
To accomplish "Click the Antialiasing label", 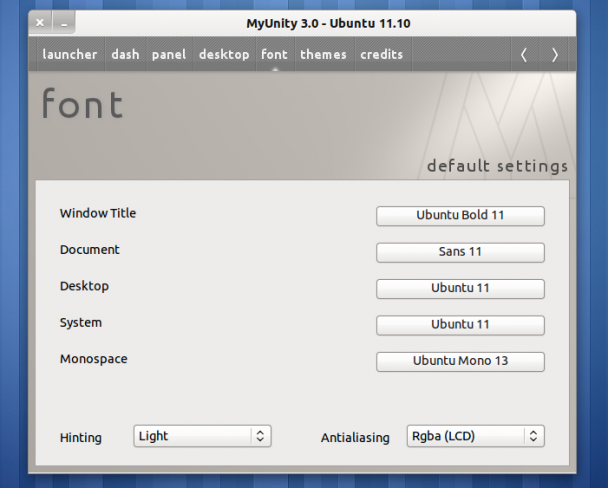I will (x=355, y=438).
